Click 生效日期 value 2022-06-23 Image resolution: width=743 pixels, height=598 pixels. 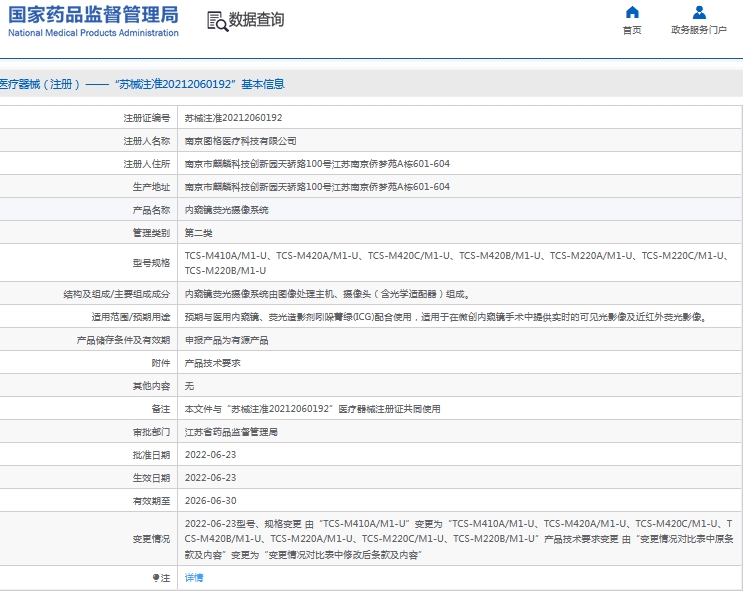[210, 478]
